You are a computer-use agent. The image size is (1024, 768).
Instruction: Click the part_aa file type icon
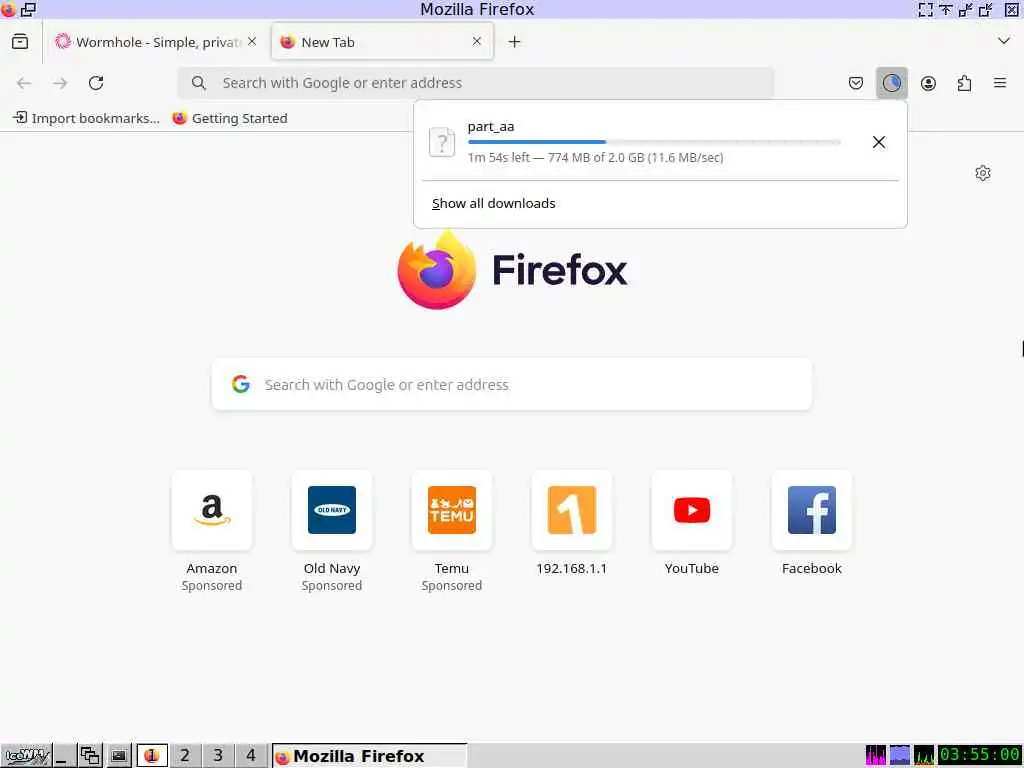point(442,142)
